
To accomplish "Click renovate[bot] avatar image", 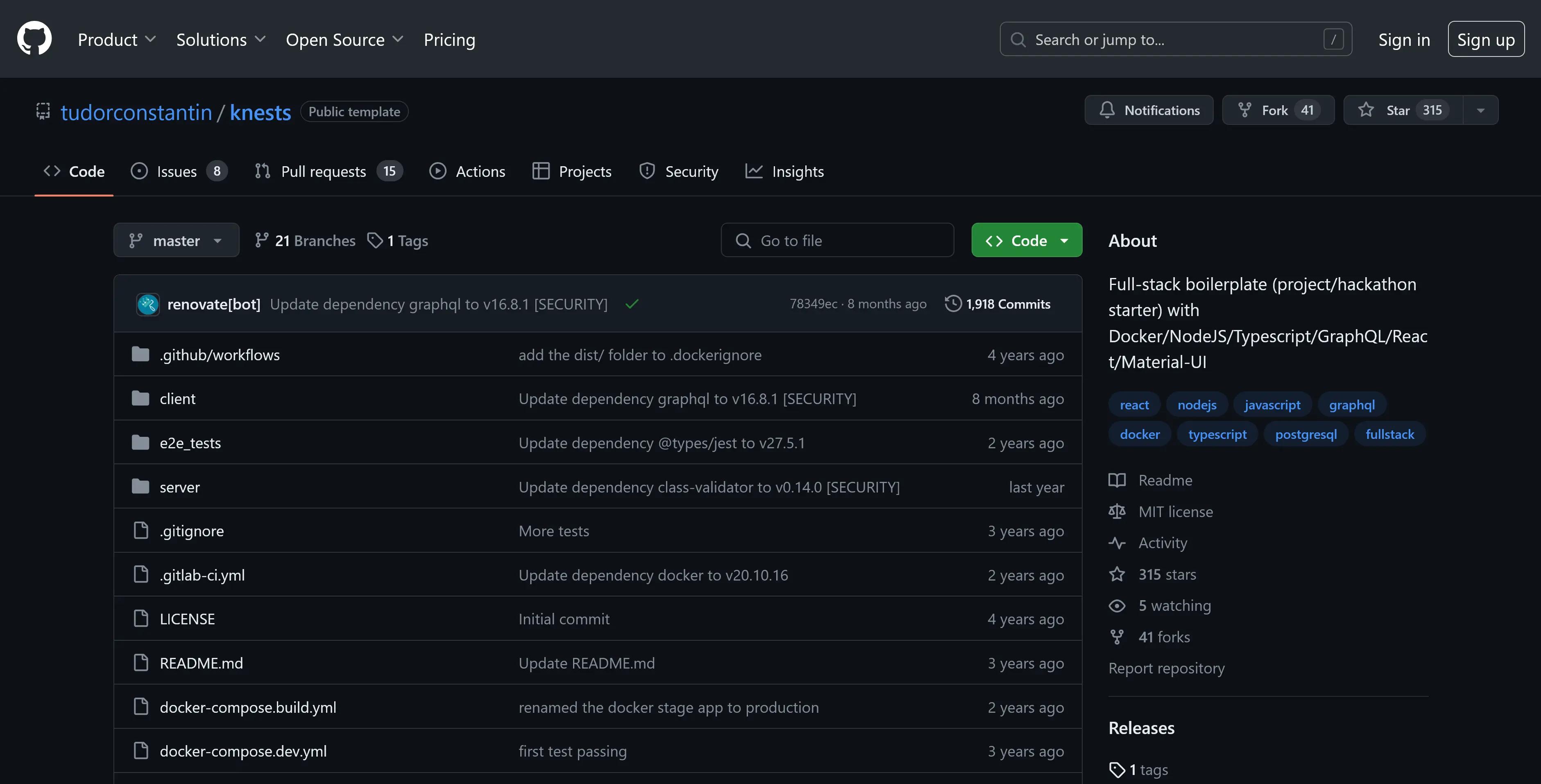I will pos(148,304).
